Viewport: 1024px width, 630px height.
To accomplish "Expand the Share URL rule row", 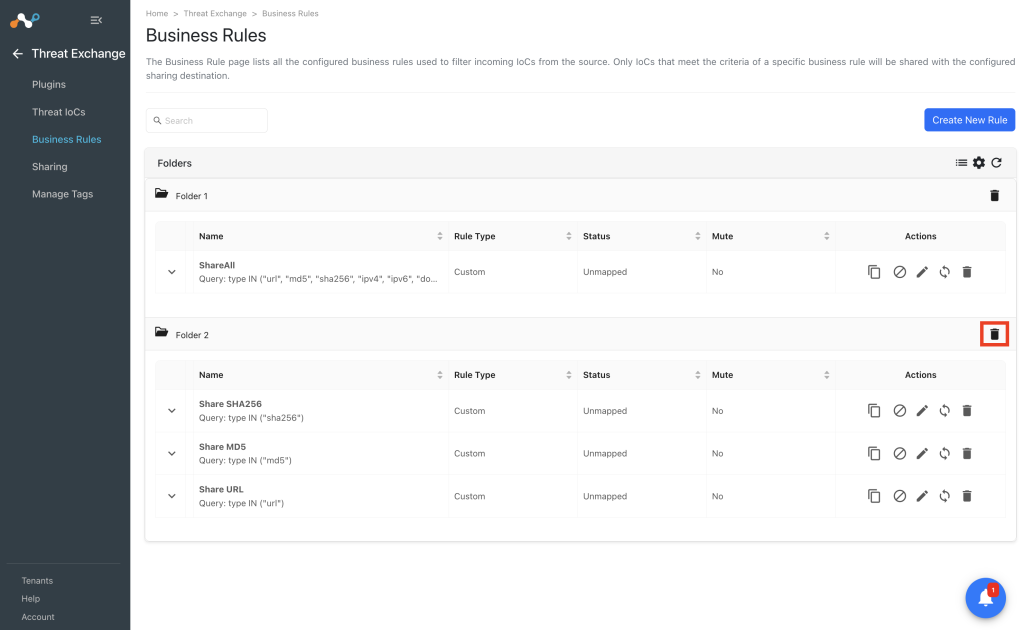I will click(x=172, y=496).
